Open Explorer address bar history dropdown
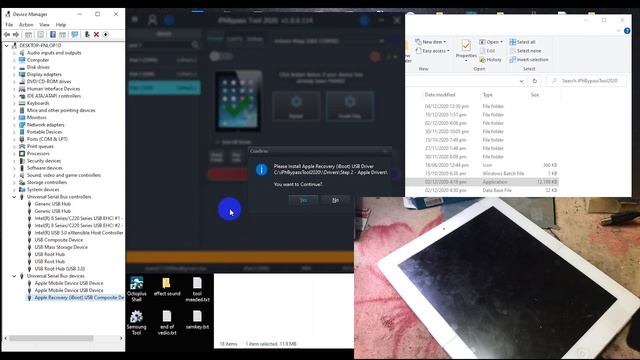This screenshot has height=360, width=640. tap(521, 81)
